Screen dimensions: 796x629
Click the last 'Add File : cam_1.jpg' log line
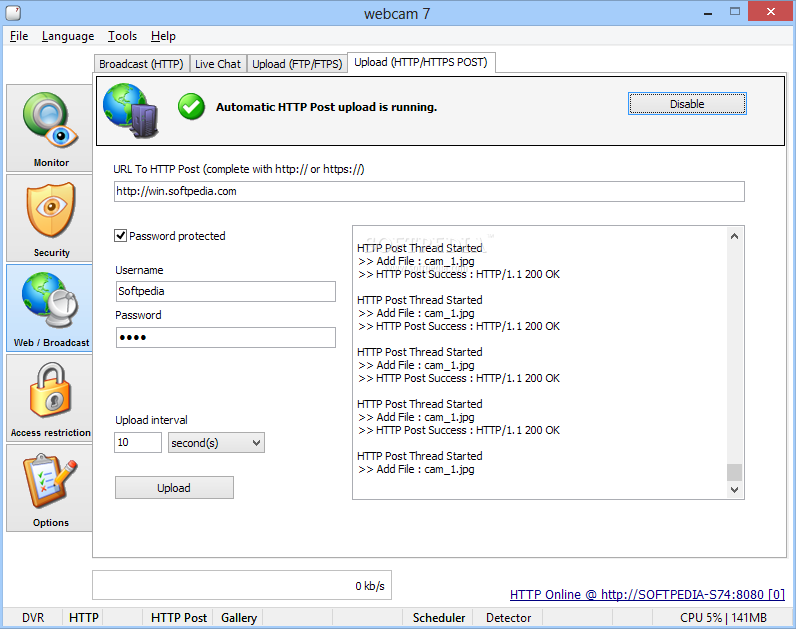(x=416, y=469)
